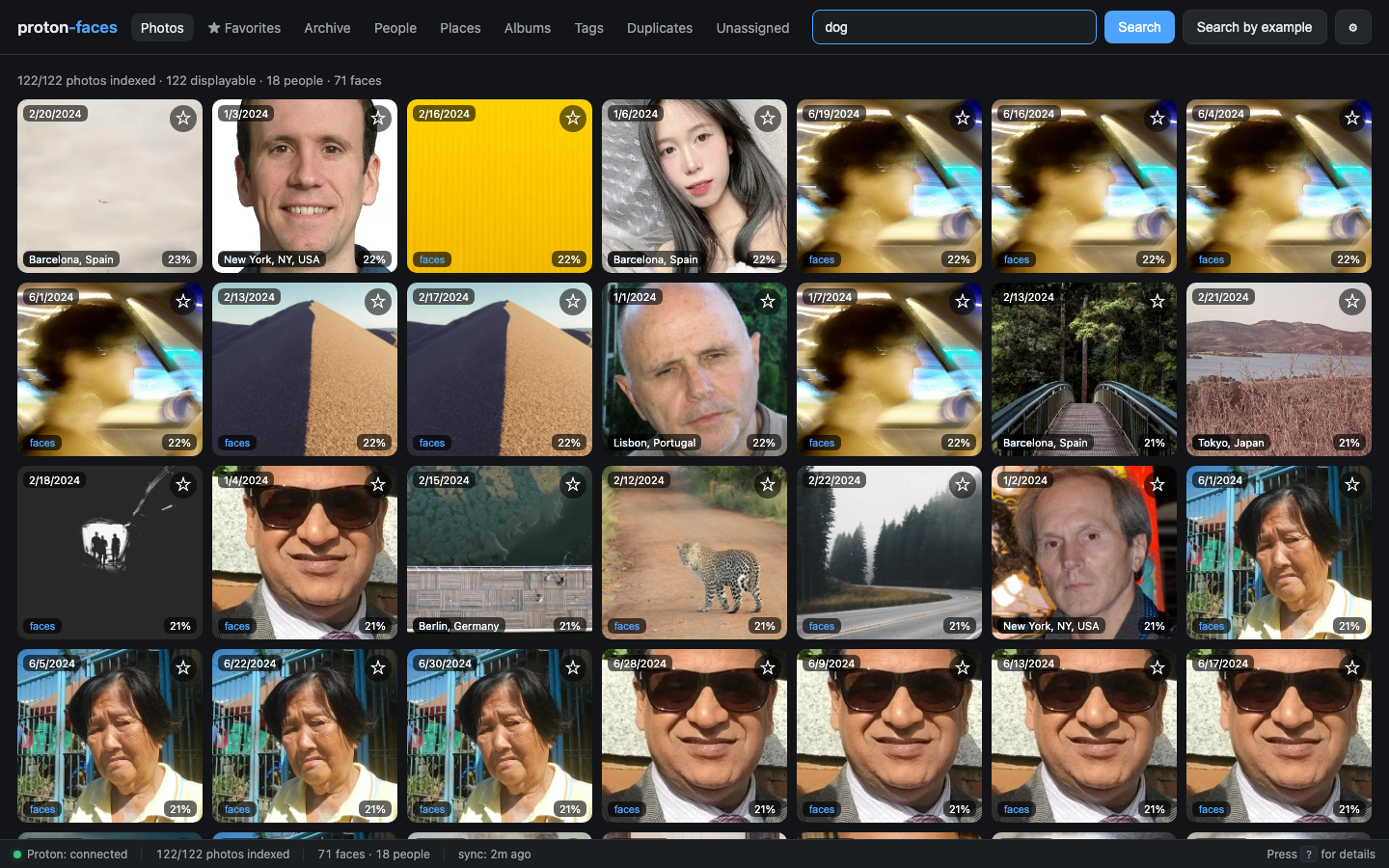Favorite the 2/22/2024 foggy road photo

(x=963, y=485)
